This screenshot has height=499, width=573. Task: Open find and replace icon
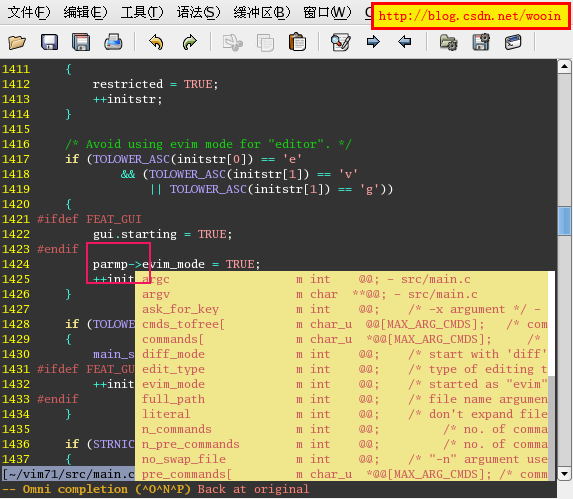pos(341,42)
